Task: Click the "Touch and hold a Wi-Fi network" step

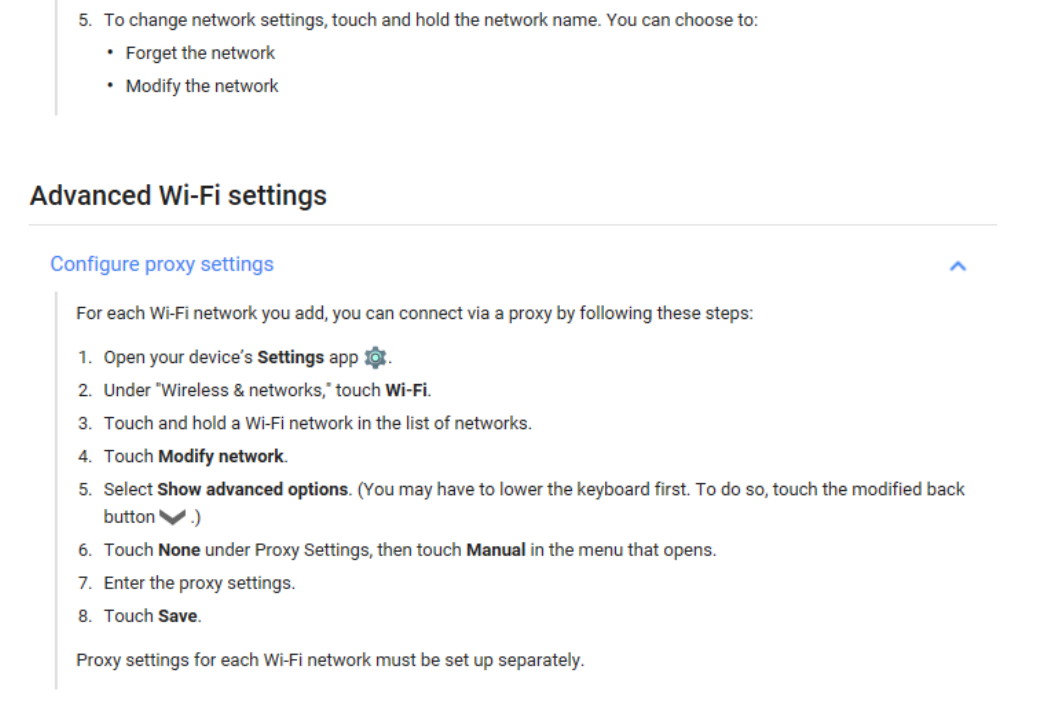Action: click(x=317, y=423)
